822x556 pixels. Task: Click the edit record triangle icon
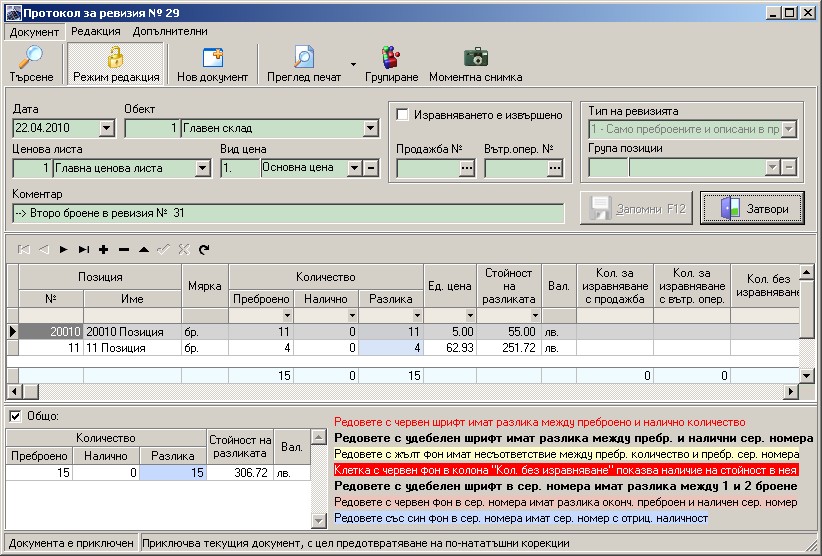(144, 249)
